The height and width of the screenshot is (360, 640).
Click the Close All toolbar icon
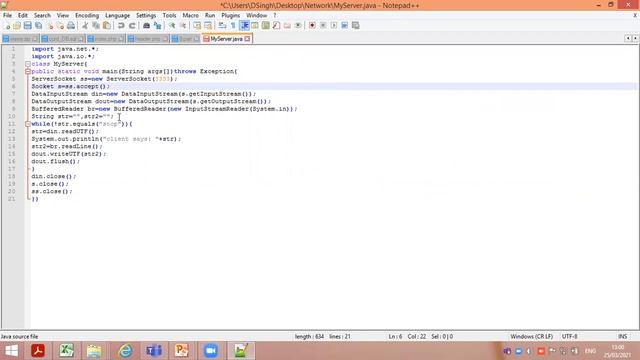tap(60, 25)
